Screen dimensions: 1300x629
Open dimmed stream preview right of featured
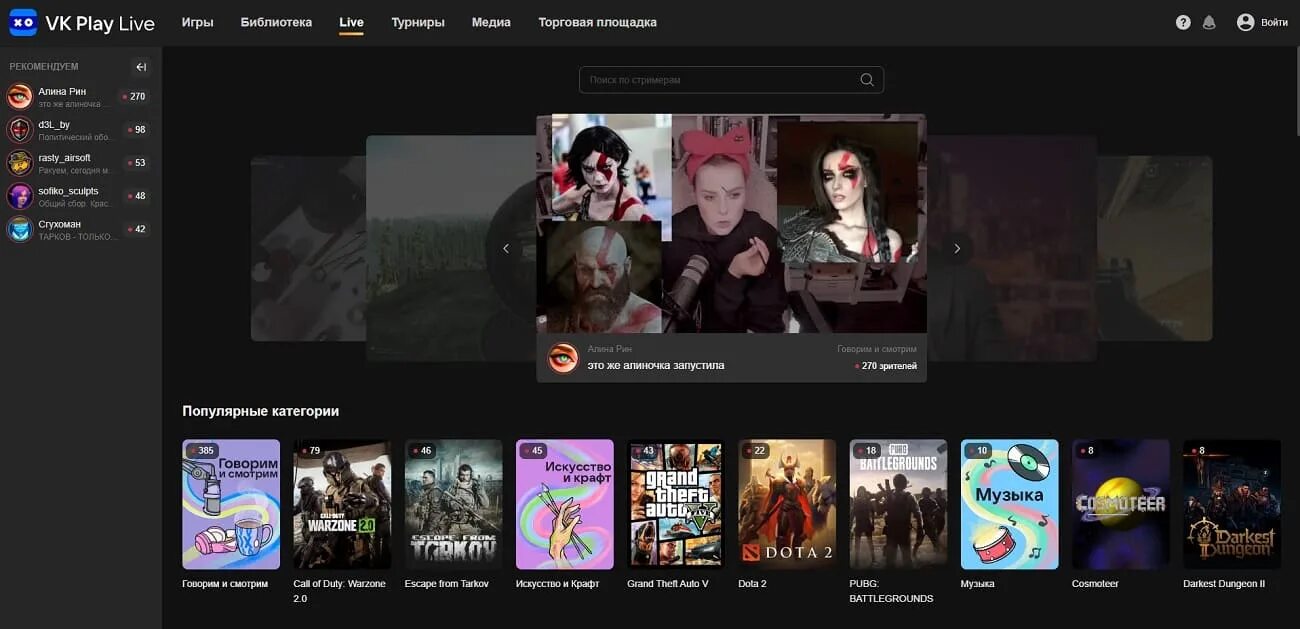click(1011, 248)
